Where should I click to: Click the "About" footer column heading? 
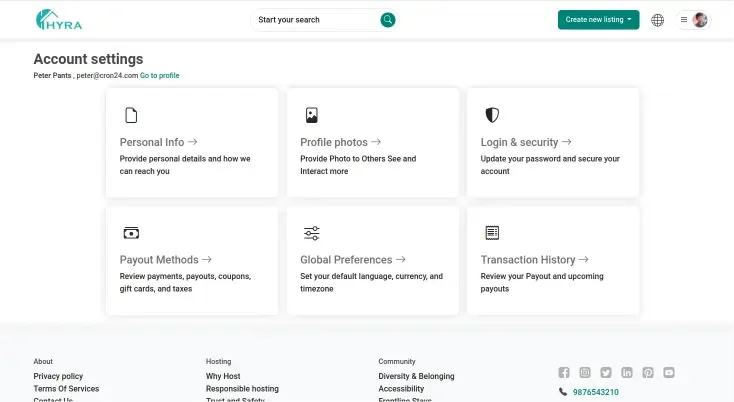[43, 361]
